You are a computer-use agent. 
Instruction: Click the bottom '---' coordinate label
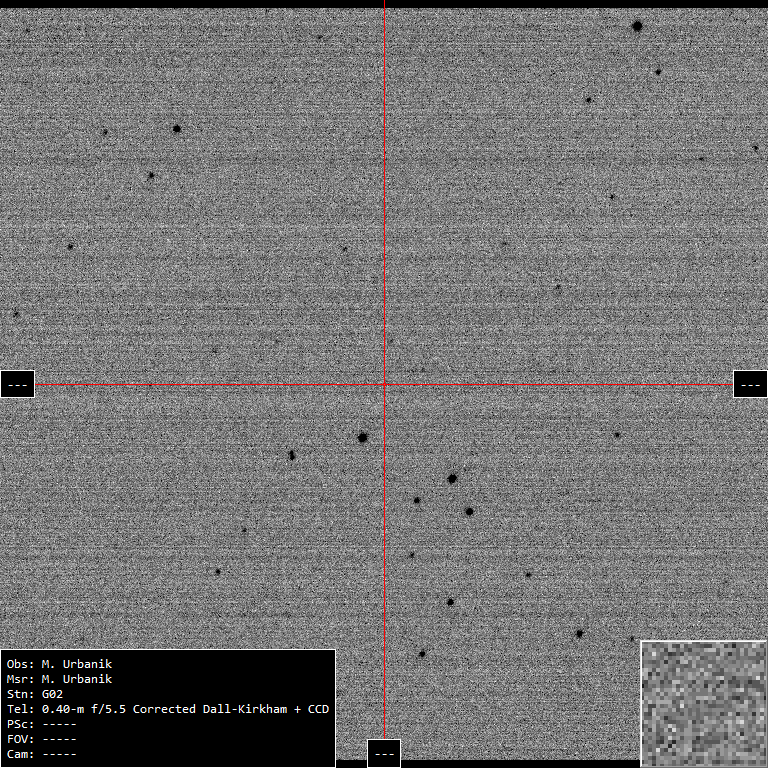click(x=384, y=753)
